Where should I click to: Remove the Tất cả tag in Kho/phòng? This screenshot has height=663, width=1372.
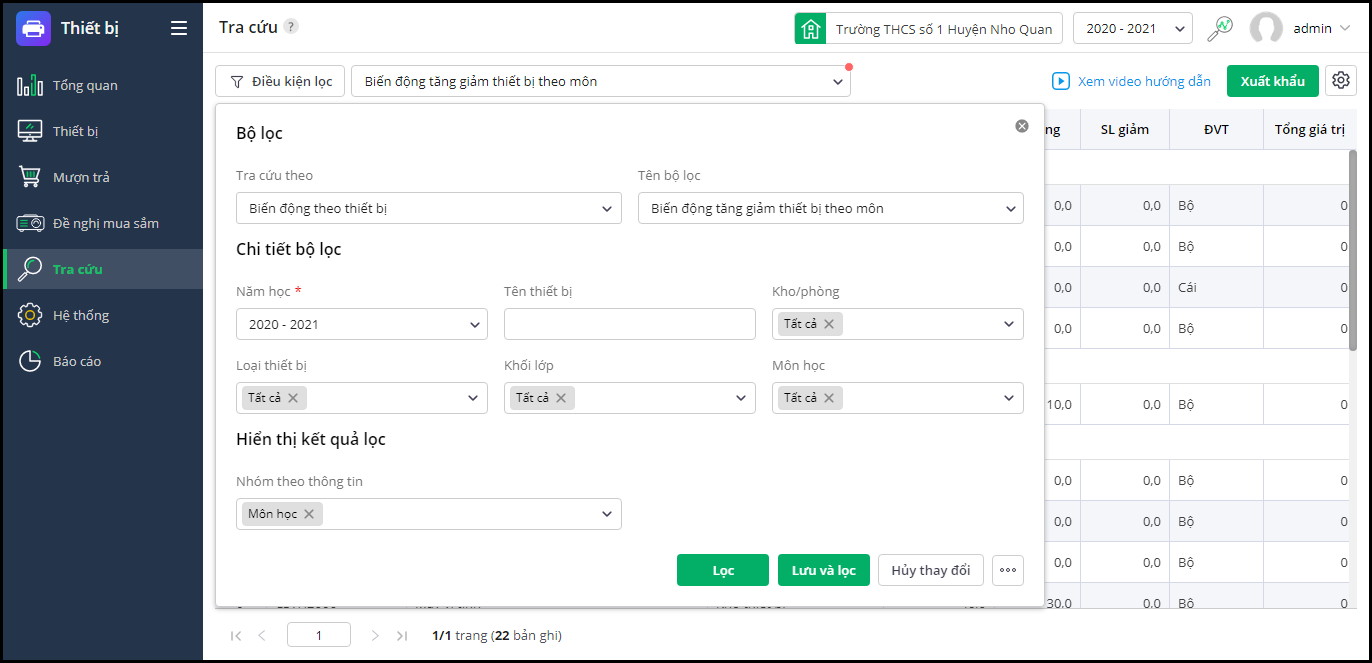tap(829, 324)
